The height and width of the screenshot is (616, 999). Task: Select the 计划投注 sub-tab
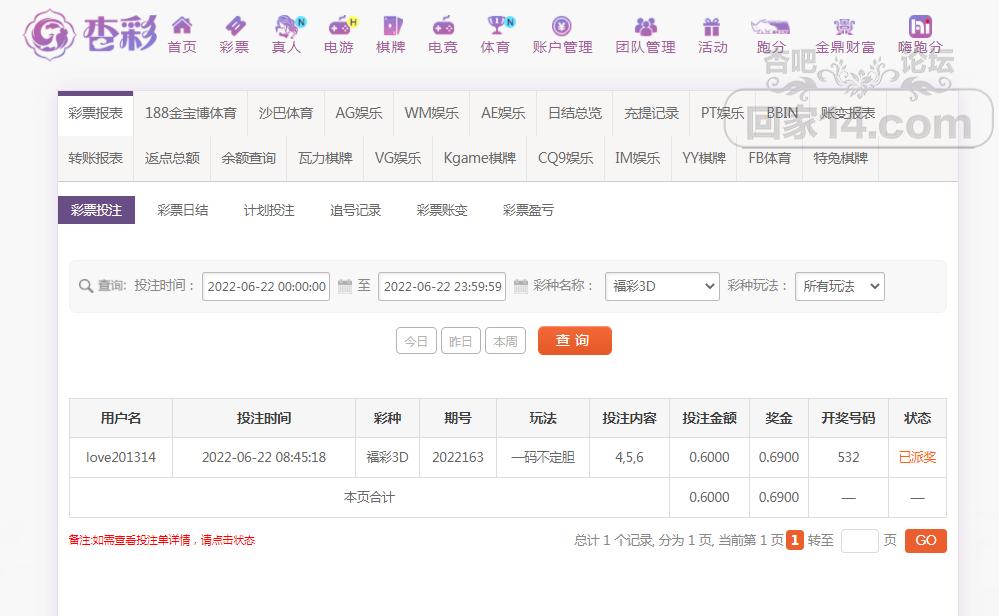[x=269, y=210]
